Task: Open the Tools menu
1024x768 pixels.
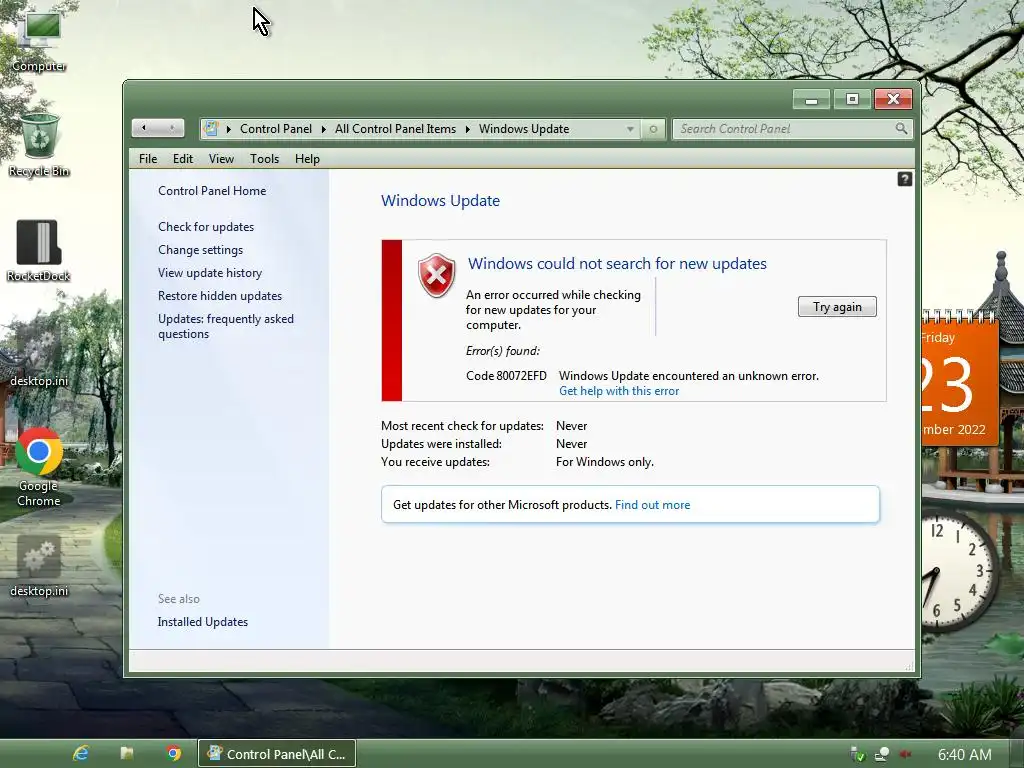Action: point(264,159)
